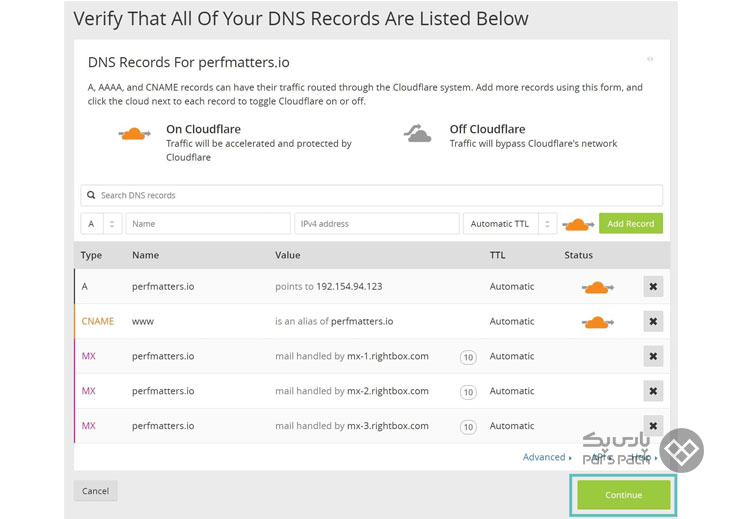
Task: Click the Status column header
Action: point(578,255)
